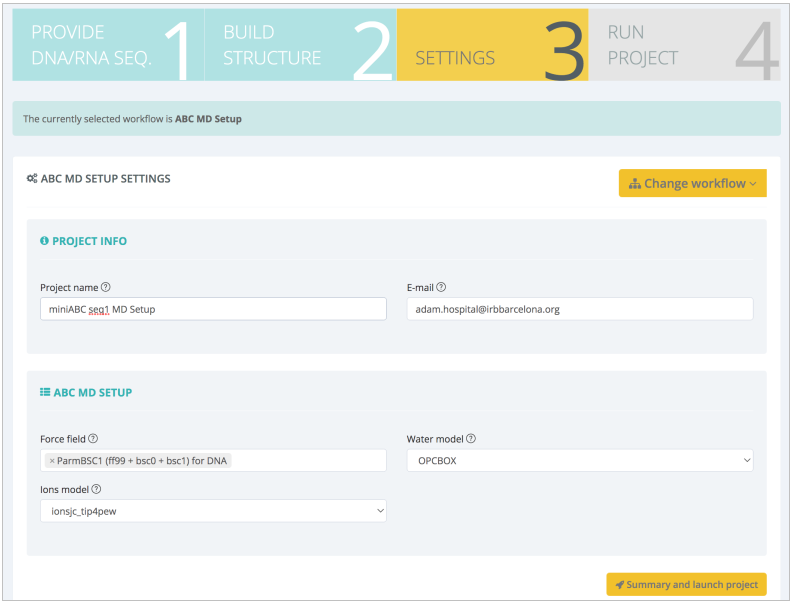Click help icon next to Project name
Viewport: 792px width, 603px height.
(106, 288)
